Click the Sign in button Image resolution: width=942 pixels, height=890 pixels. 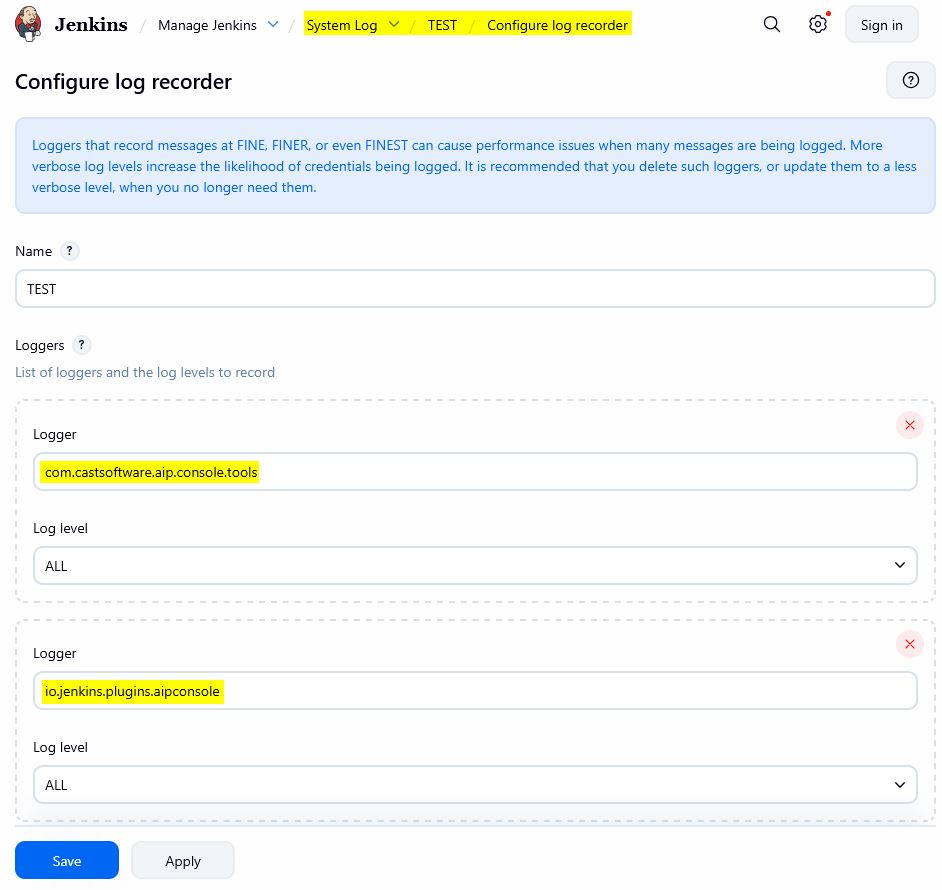click(x=881, y=25)
